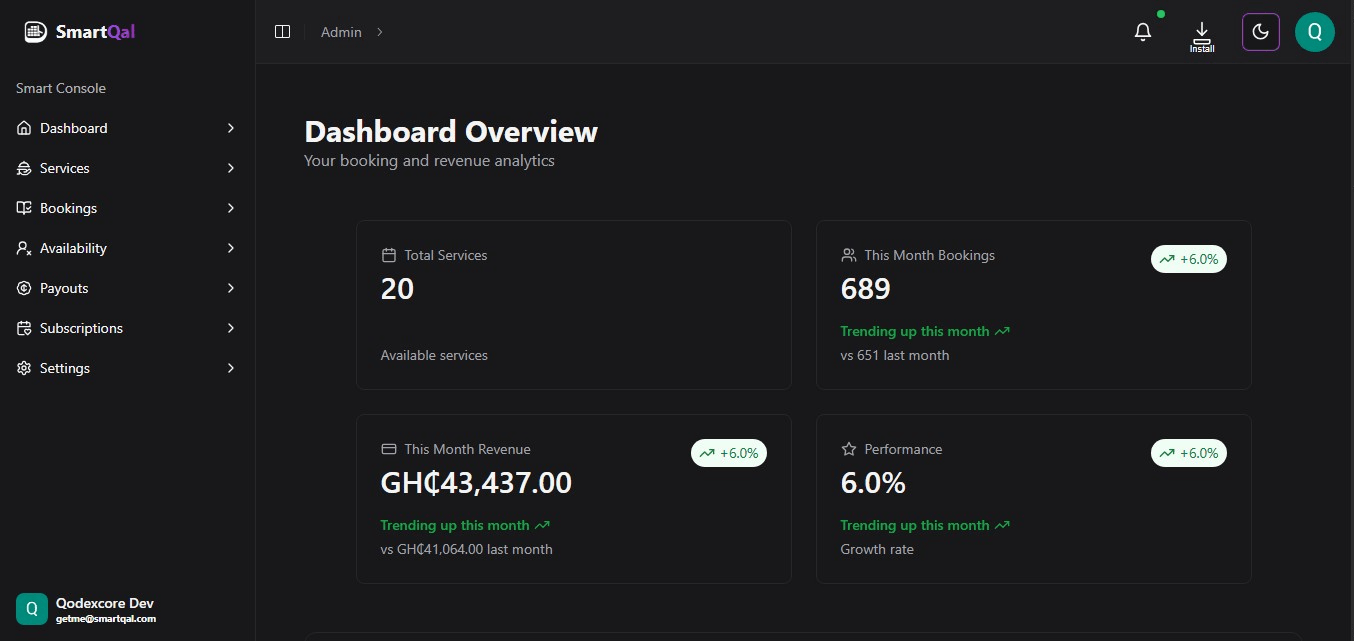The height and width of the screenshot is (641, 1354).
Task: Expand the Payouts section chevron
Action: point(231,288)
